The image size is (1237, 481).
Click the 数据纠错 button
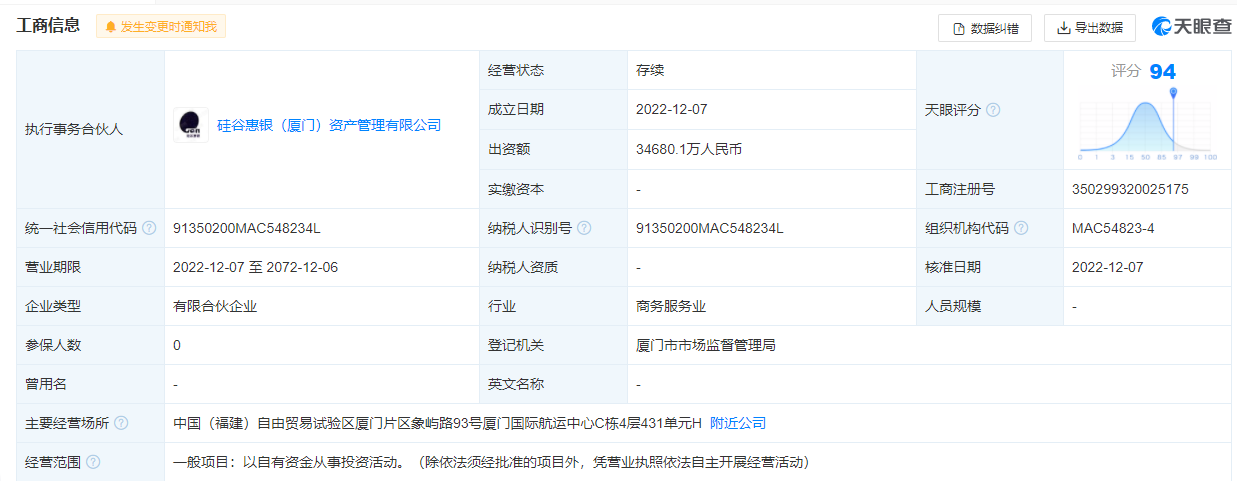pyautogui.click(x=985, y=28)
